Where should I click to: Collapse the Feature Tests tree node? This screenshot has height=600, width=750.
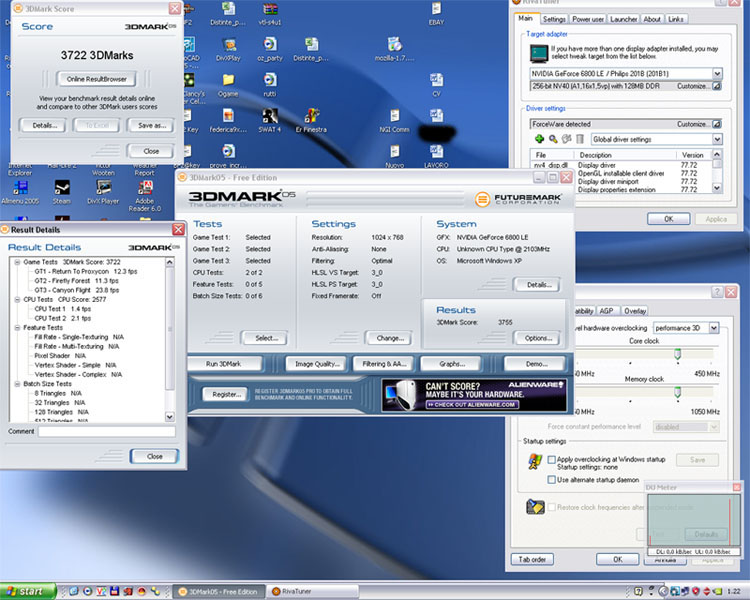(17, 328)
